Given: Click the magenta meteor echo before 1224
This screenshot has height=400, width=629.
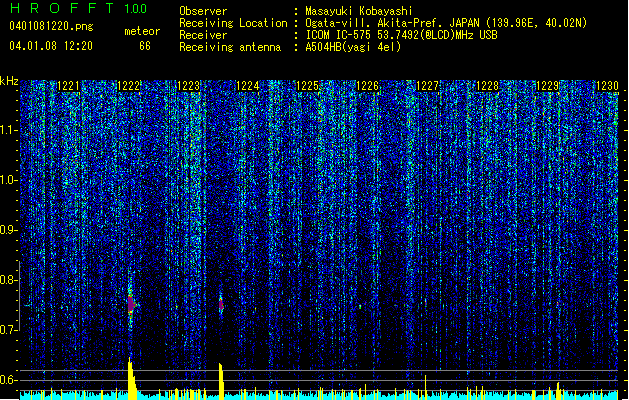Looking at the screenshot, I should (x=221, y=305).
